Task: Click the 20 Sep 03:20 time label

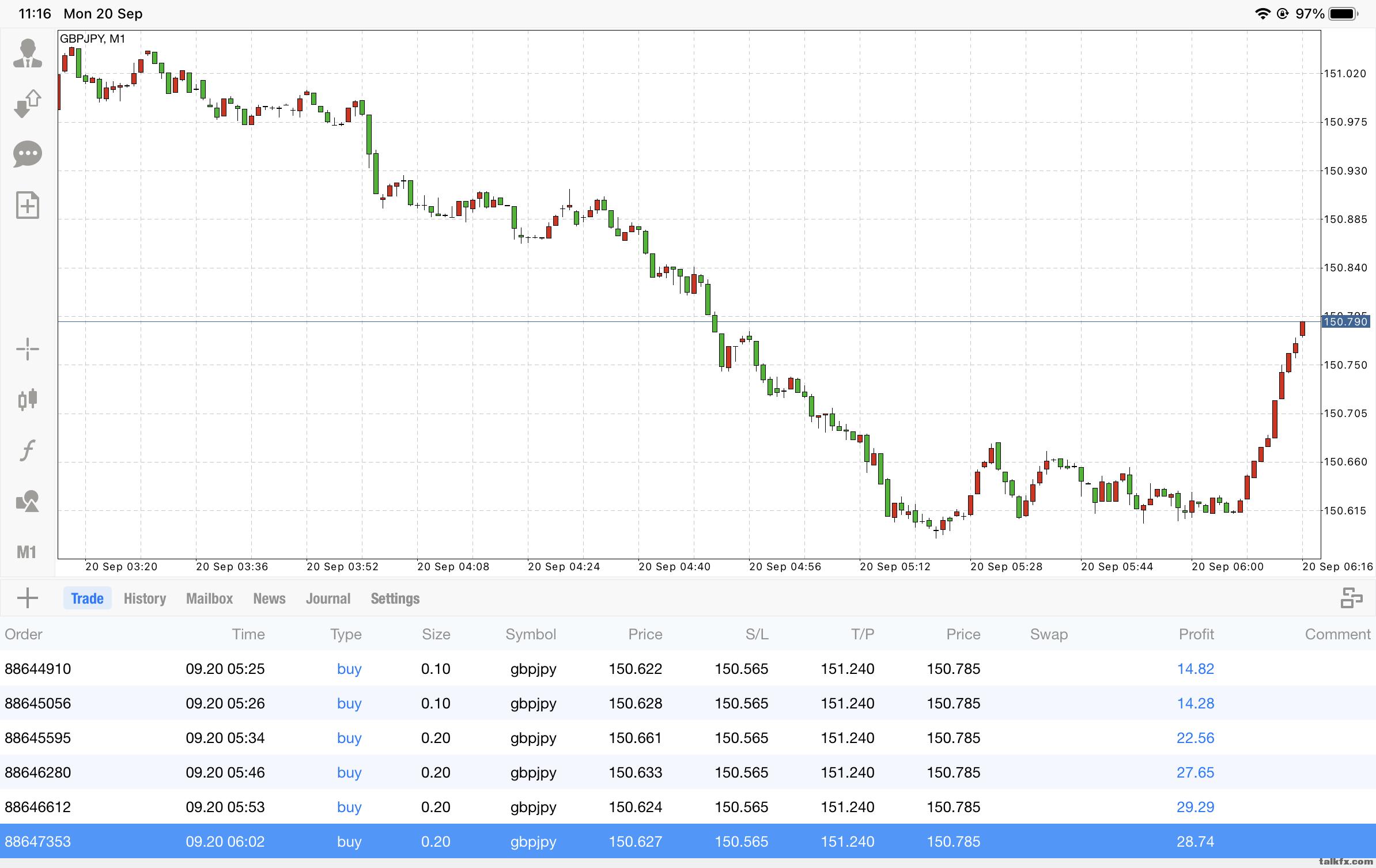Action: [121, 567]
